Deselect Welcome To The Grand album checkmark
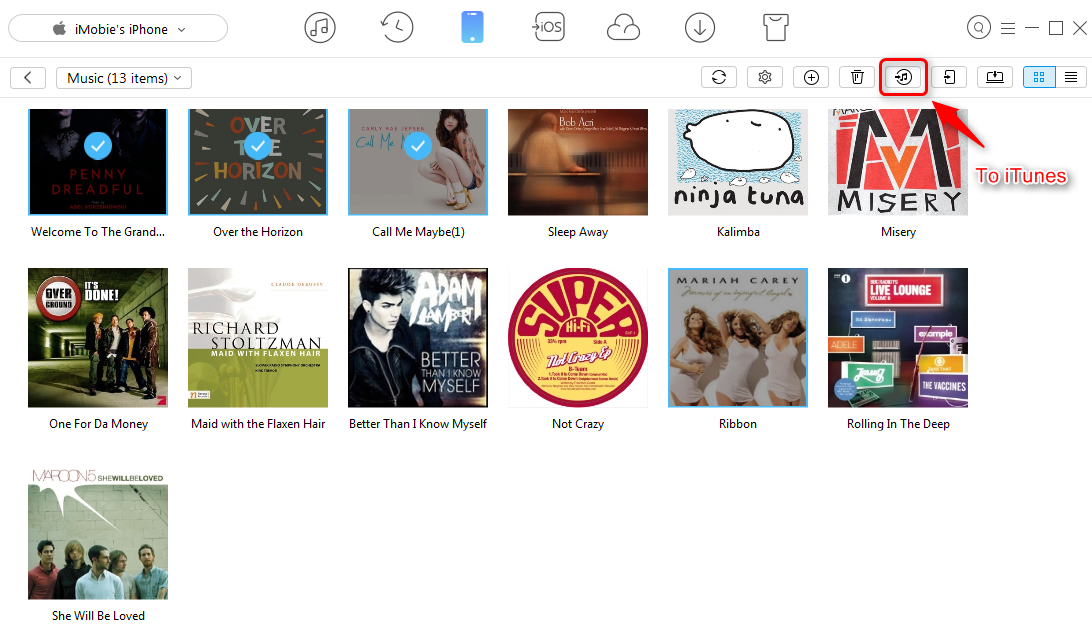Screen dimensions: 1092x629 pyautogui.click(x=98, y=146)
